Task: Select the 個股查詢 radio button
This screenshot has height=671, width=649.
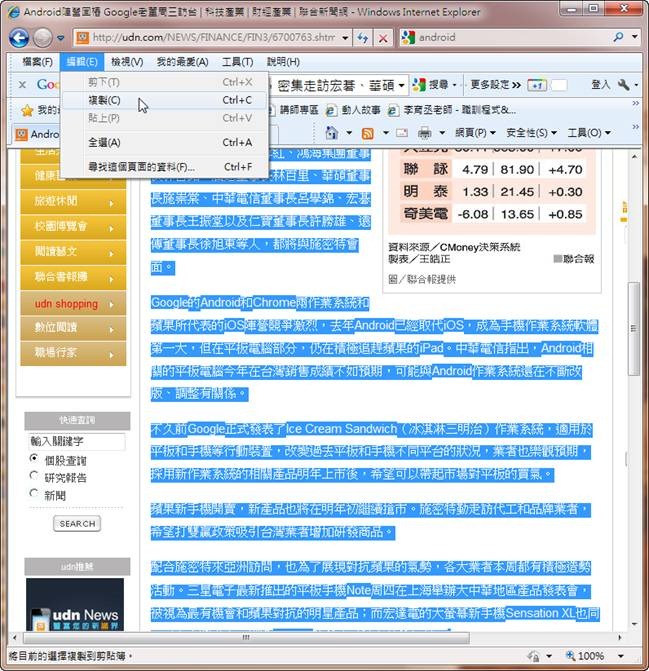Action: click(34, 458)
